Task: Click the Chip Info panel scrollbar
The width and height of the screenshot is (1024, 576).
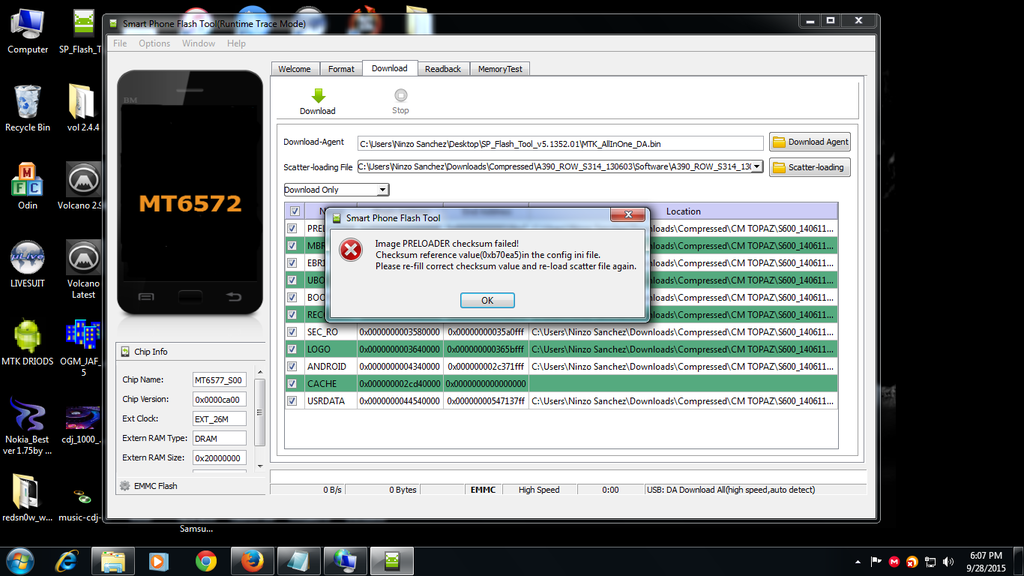Action: 261,420
